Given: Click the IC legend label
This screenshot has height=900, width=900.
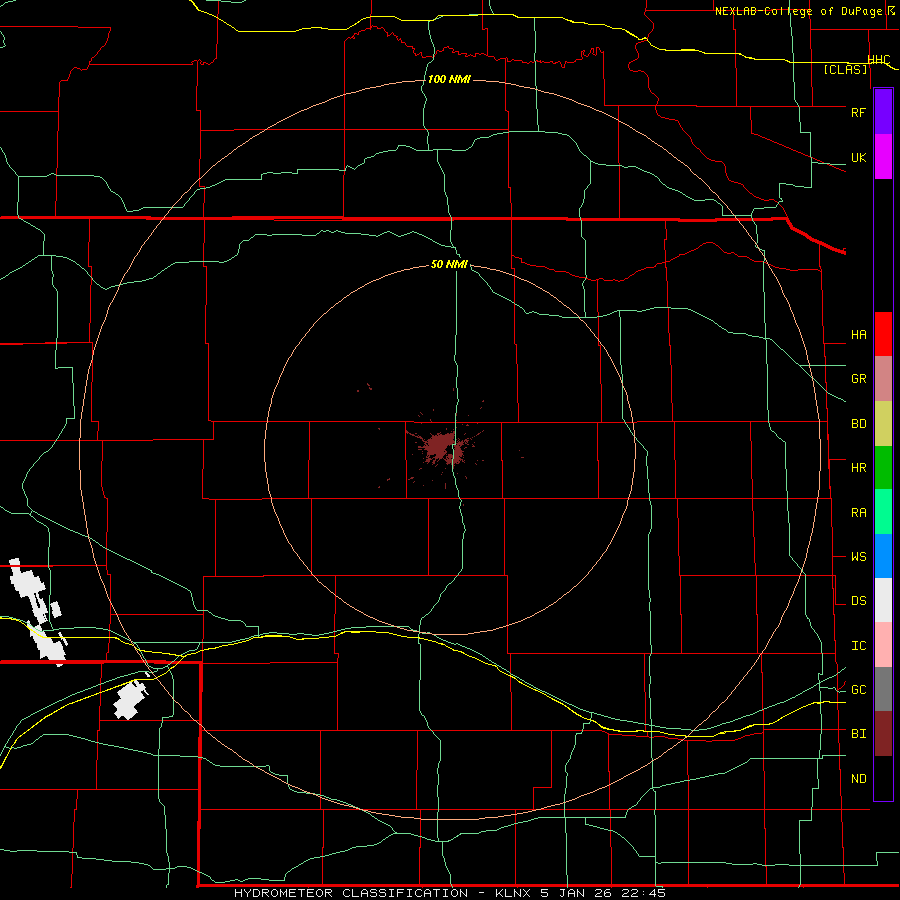Looking at the screenshot, I should tap(858, 645).
